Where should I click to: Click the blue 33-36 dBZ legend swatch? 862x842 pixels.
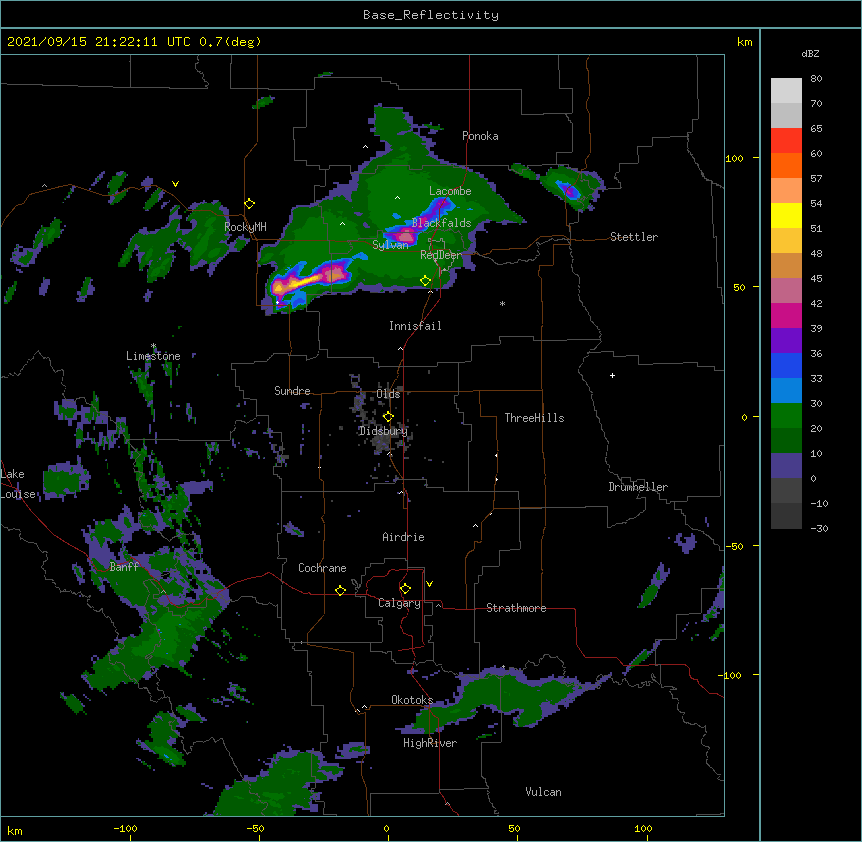click(x=786, y=365)
